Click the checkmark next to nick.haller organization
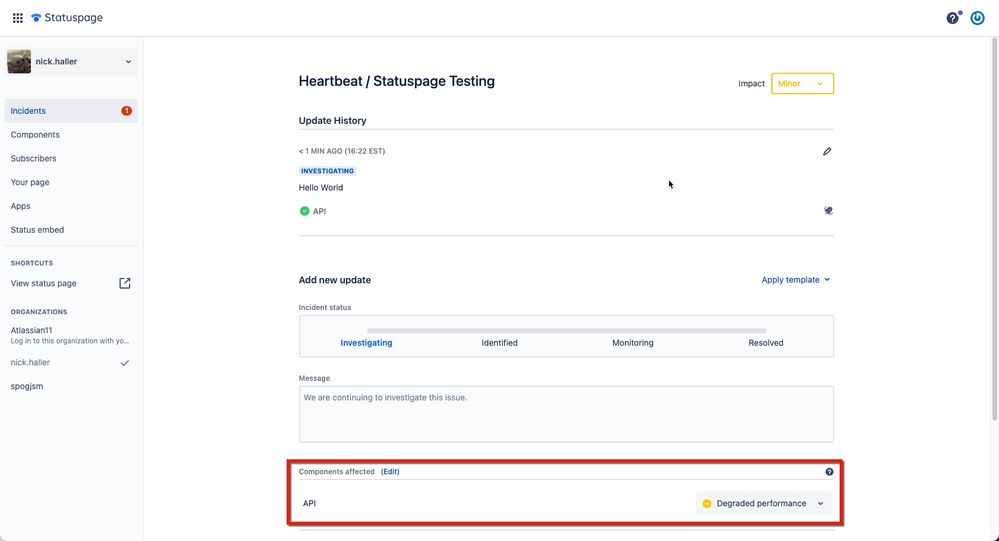 [125, 363]
